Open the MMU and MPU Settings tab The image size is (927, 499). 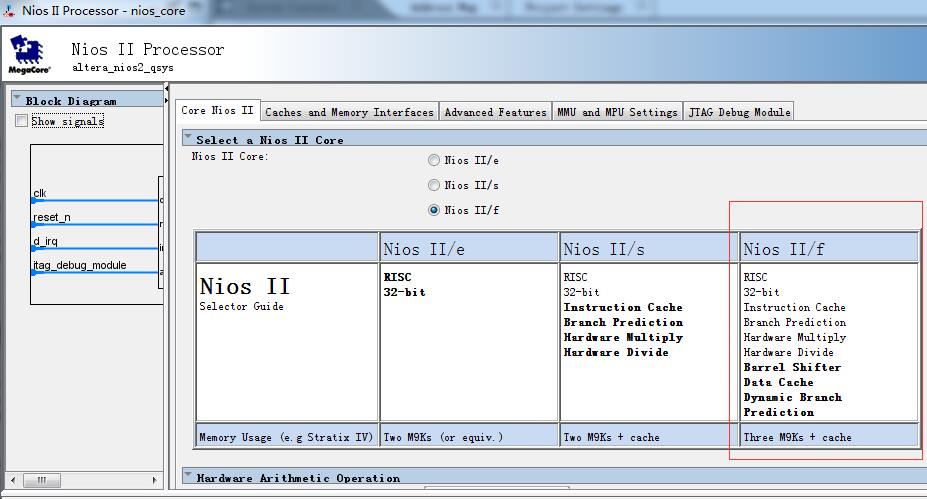tap(617, 112)
